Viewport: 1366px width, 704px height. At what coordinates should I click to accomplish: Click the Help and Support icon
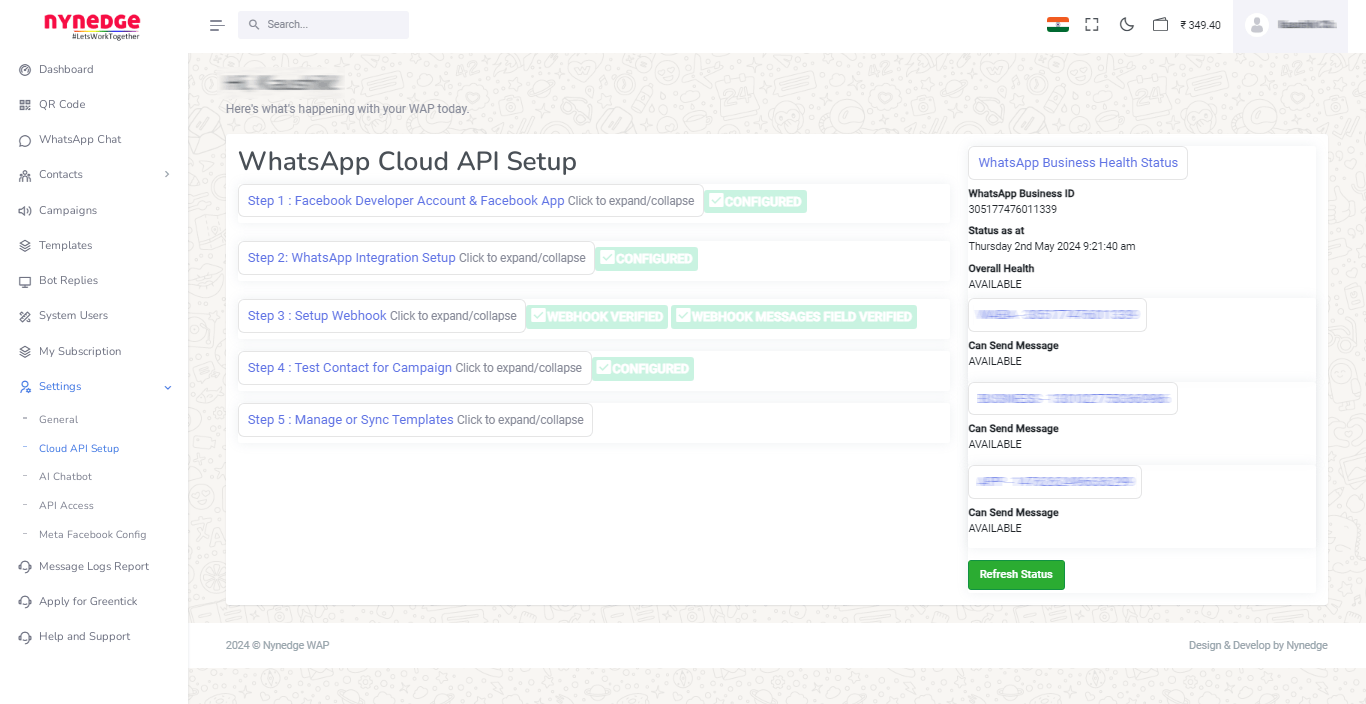pyautogui.click(x=25, y=637)
